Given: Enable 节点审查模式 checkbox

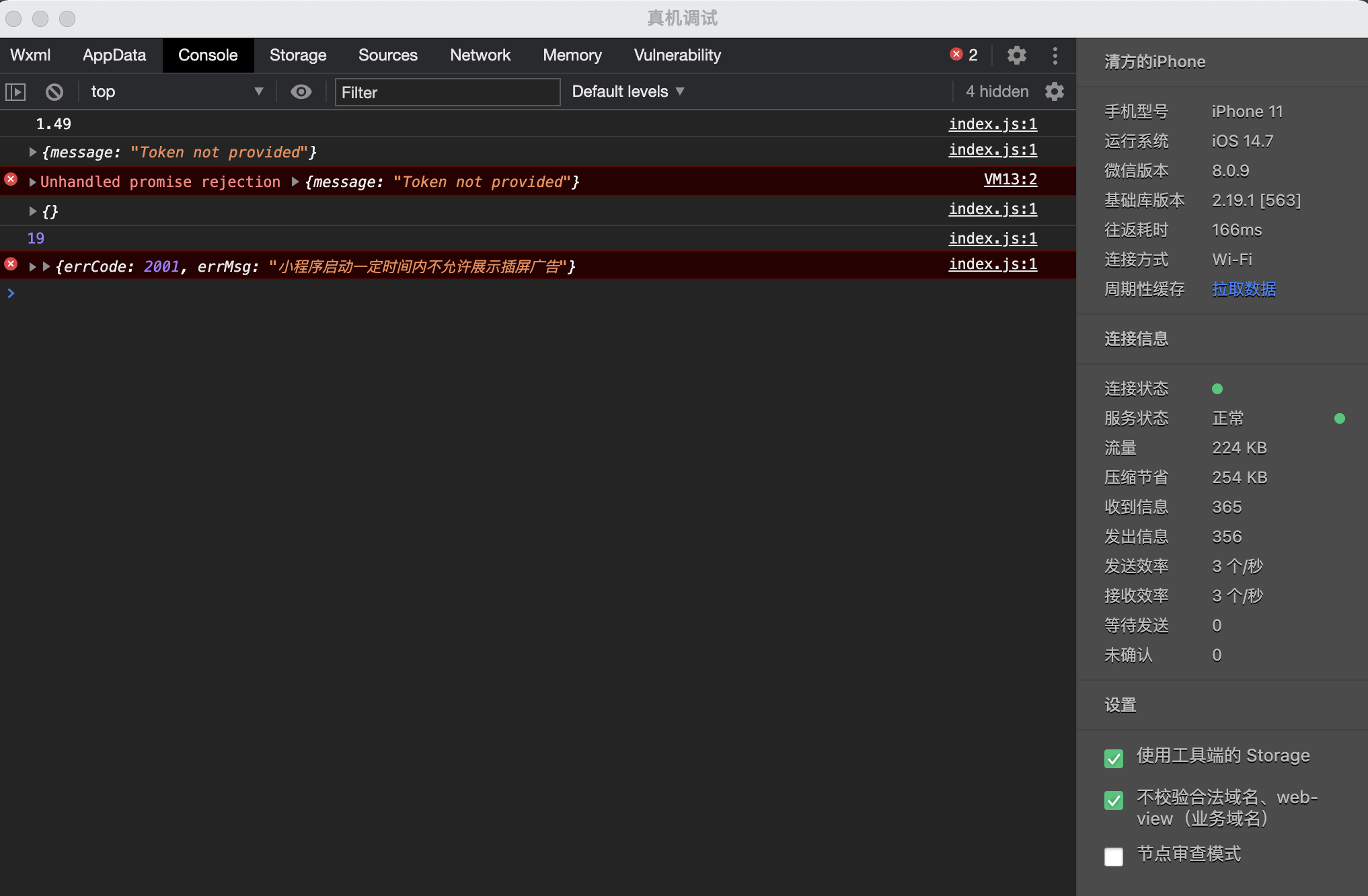Looking at the screenshot, I should click(1114, 856).
